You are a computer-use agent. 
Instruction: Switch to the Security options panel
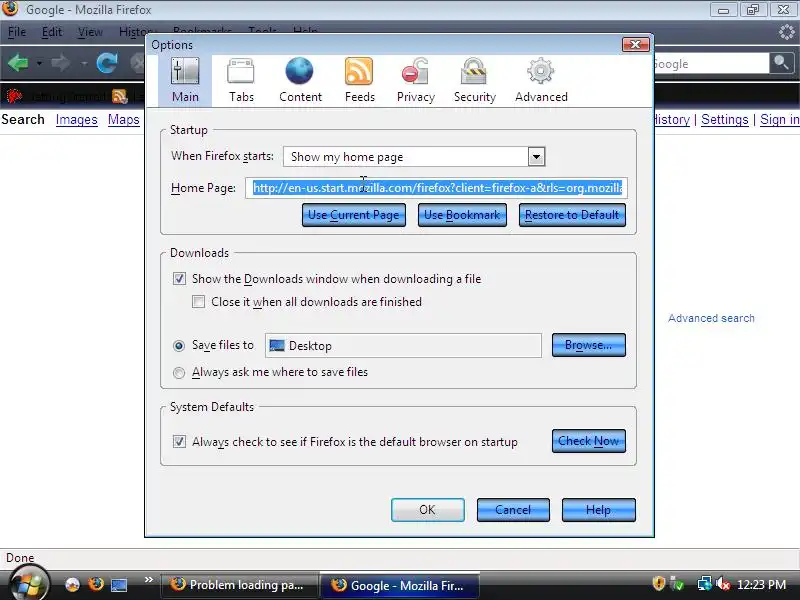[x=474, y=81]
